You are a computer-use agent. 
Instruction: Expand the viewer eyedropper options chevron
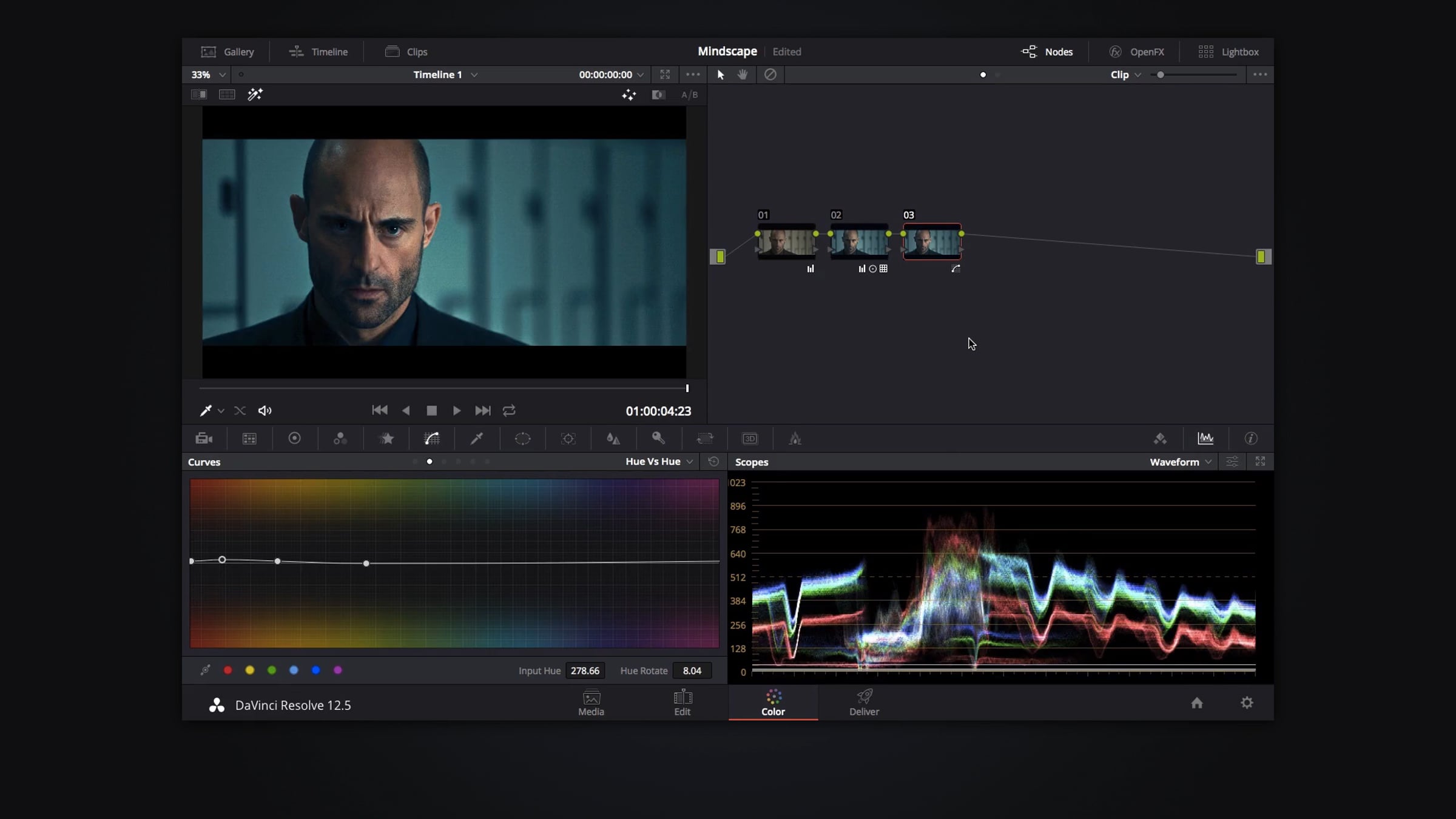point(221,411)
